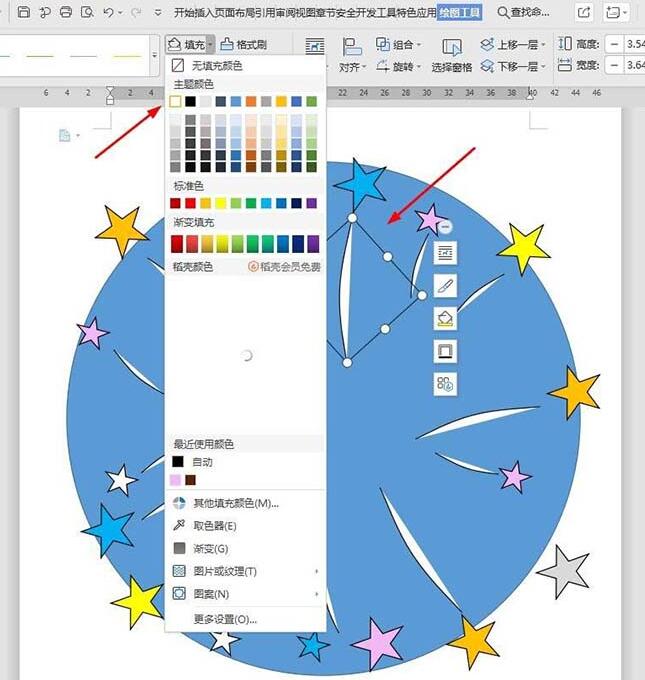This screenshot has height=680, width=645.
Task: Pick the white theme color swatch
Action: tap(175, 101)
